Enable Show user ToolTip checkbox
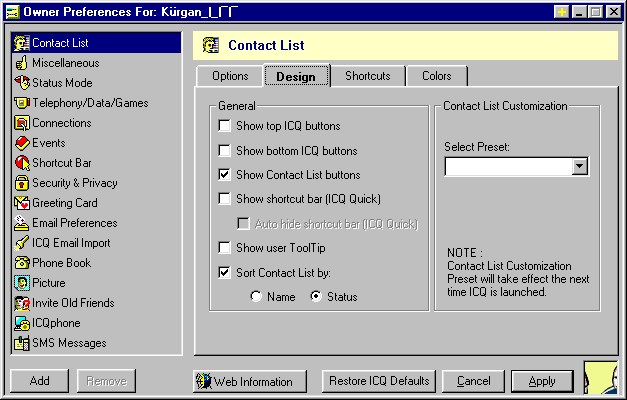This screenshot has height=400, width=627. click(x=224, y=248)
